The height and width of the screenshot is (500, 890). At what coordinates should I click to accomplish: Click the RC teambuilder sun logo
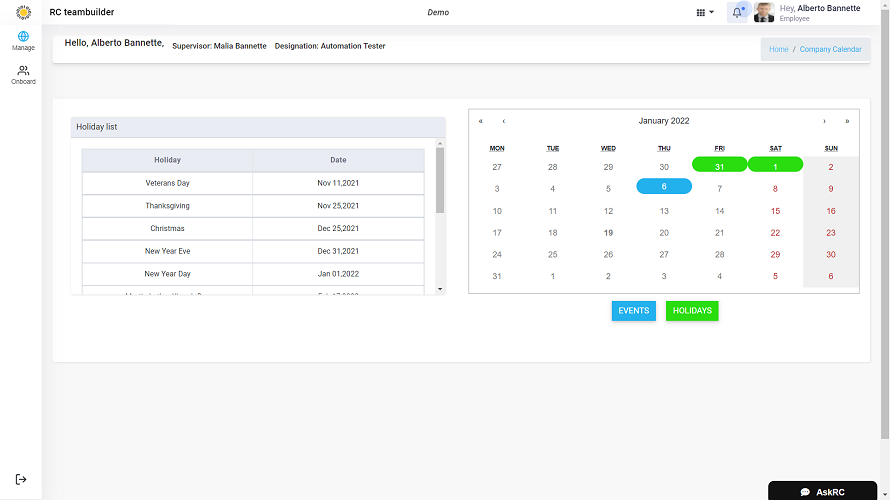(23, 12)
